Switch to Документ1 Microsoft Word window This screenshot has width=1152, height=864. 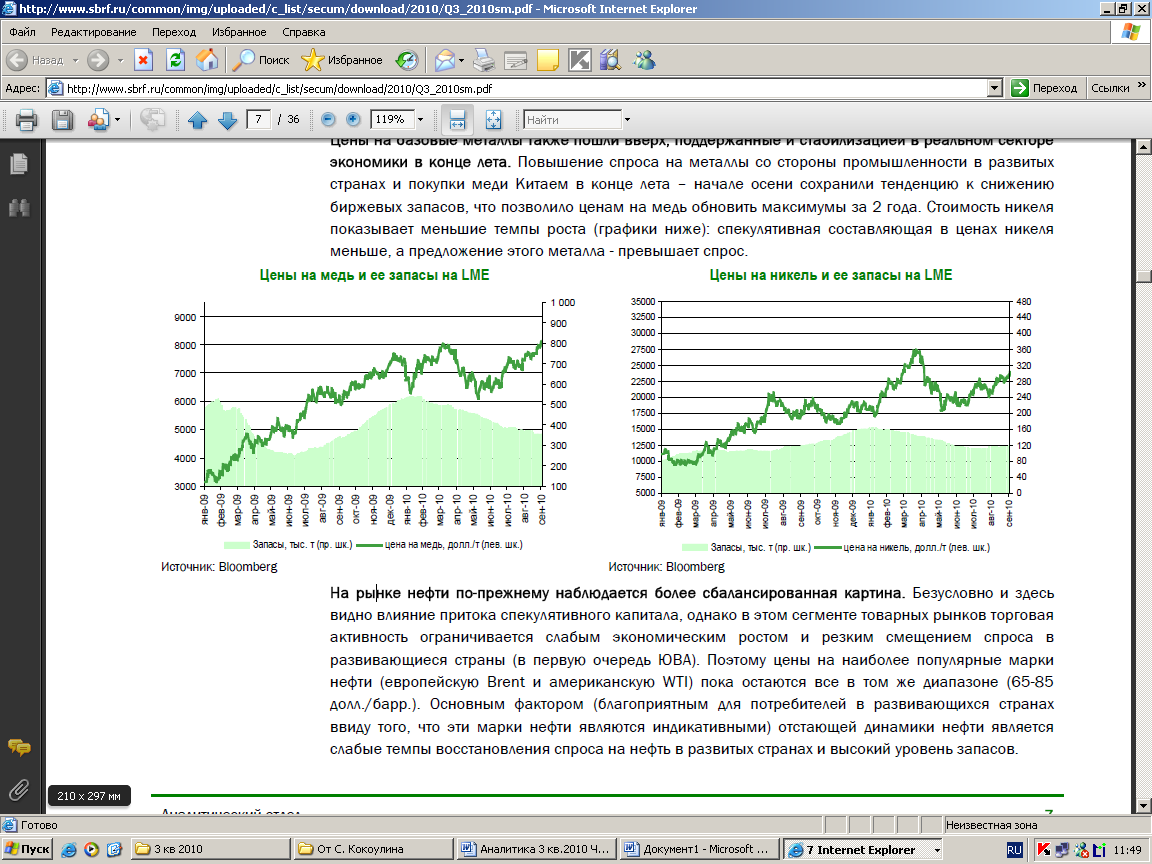point(699,849)
